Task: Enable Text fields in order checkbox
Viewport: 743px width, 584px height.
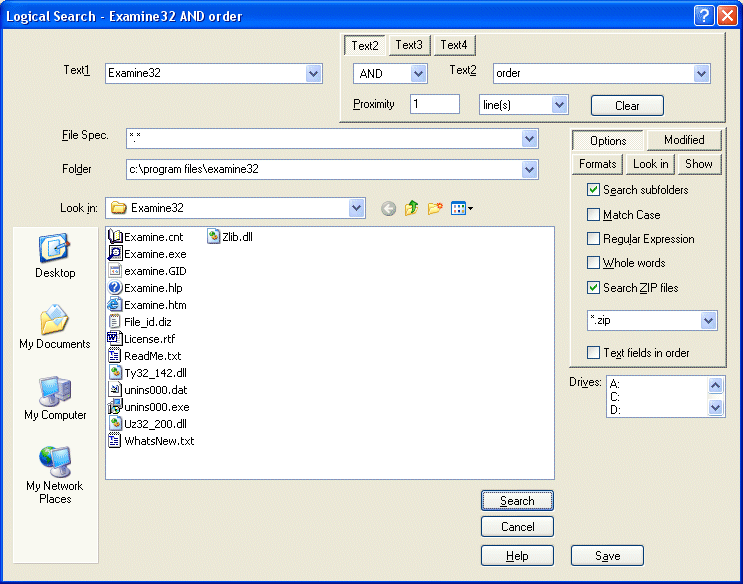Action: click(x=593, y=353)
